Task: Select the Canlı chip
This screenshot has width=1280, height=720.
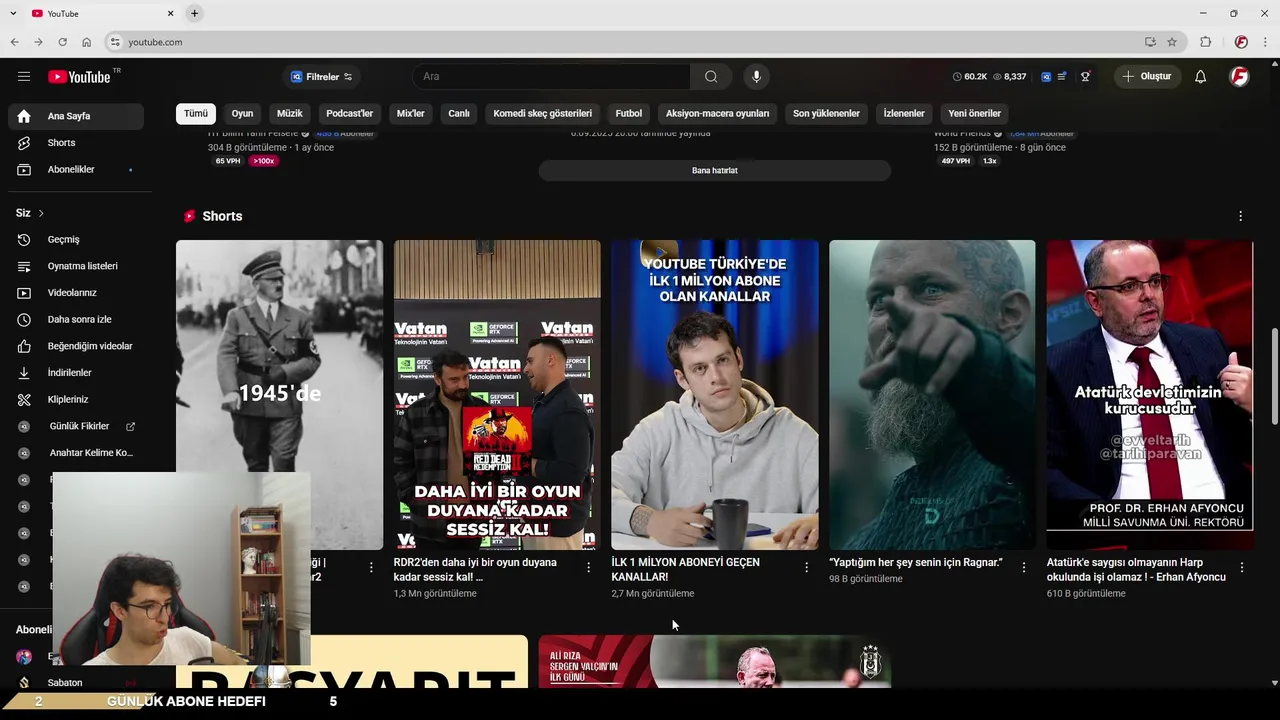Action: [x=459, y=113]
